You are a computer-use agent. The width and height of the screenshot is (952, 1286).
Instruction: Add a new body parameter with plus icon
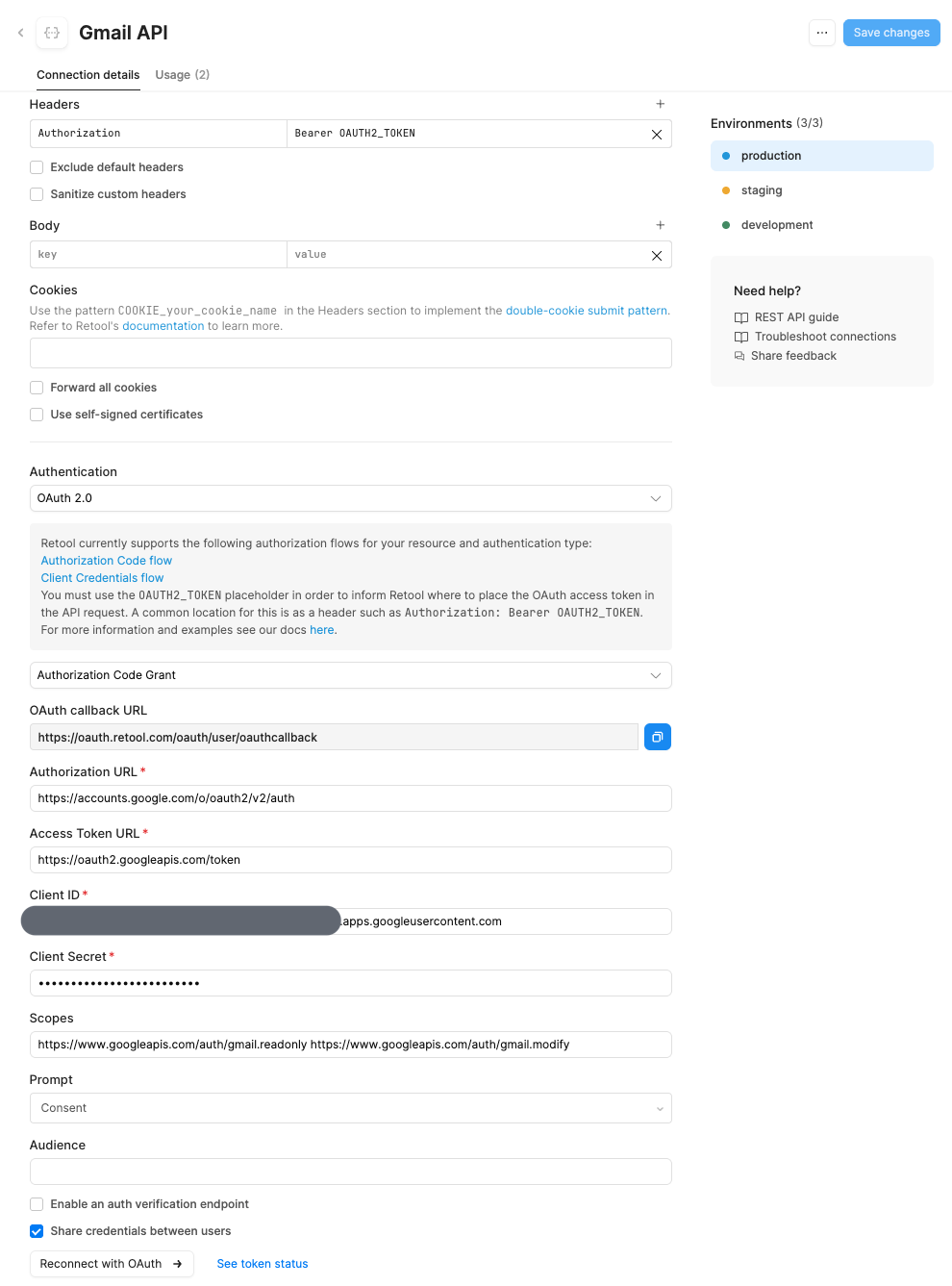pyautogui.click(x=661, y=225)
